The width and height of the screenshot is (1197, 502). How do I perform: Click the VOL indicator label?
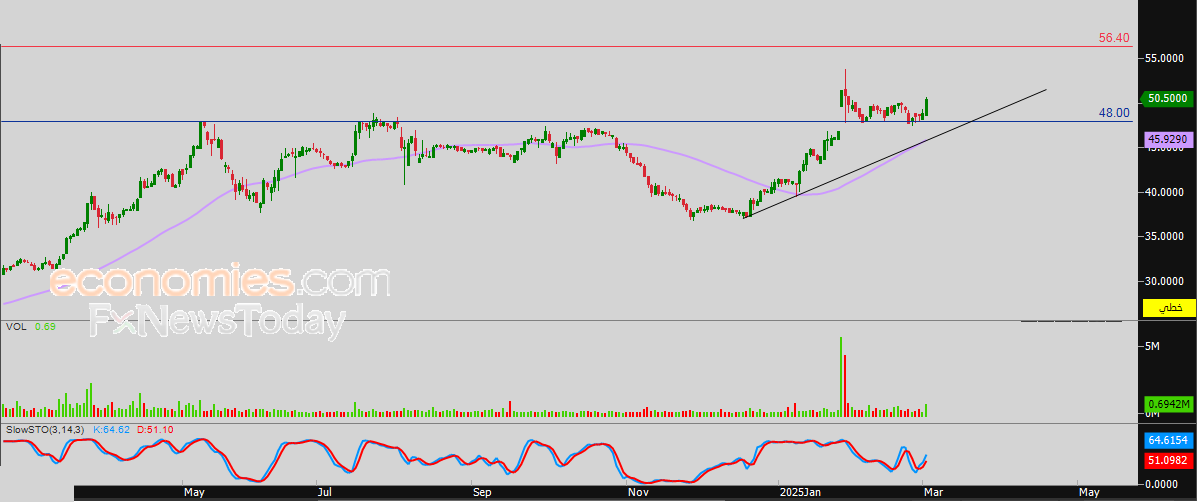[16, 327]
